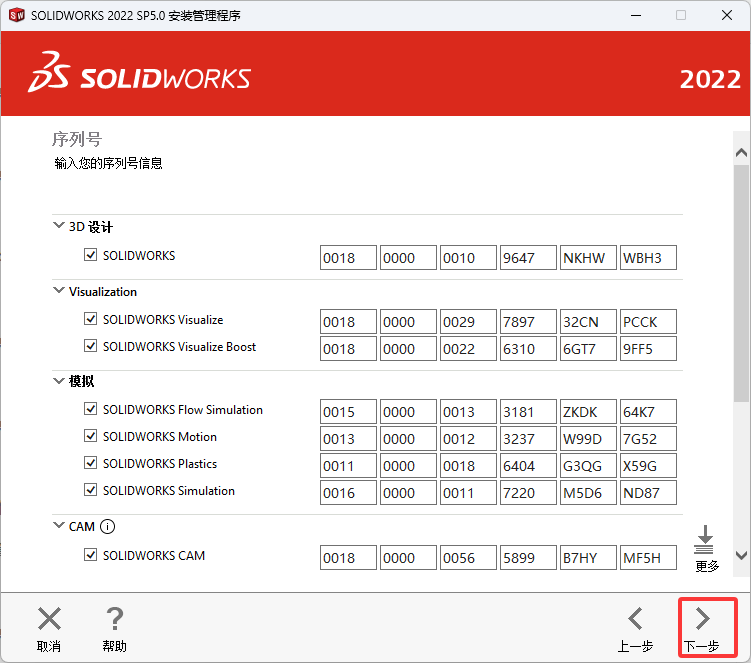The height and width of the screenshot is (663, 751).
Task: Click Plastics serial field containing G3QG
Action: point(588,466)
